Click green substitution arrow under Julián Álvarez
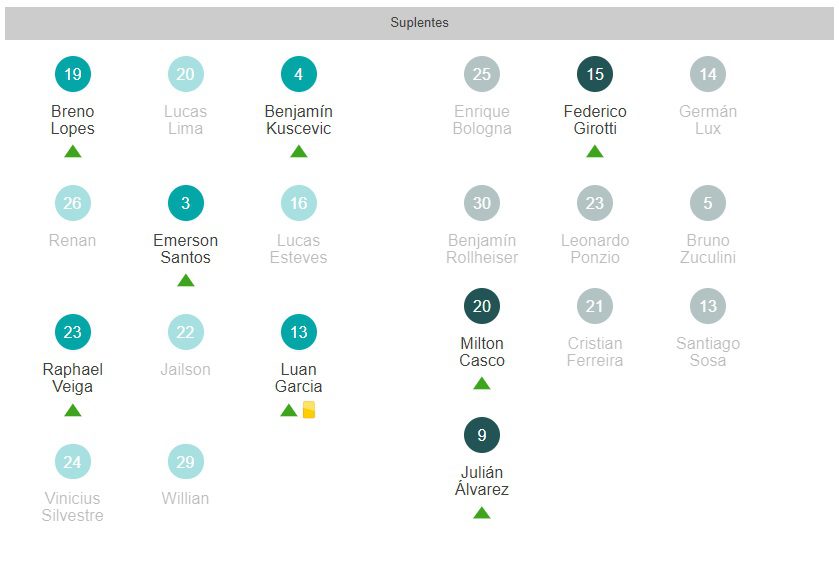Viewport: 839px width, 563px height. click(482, 513)
